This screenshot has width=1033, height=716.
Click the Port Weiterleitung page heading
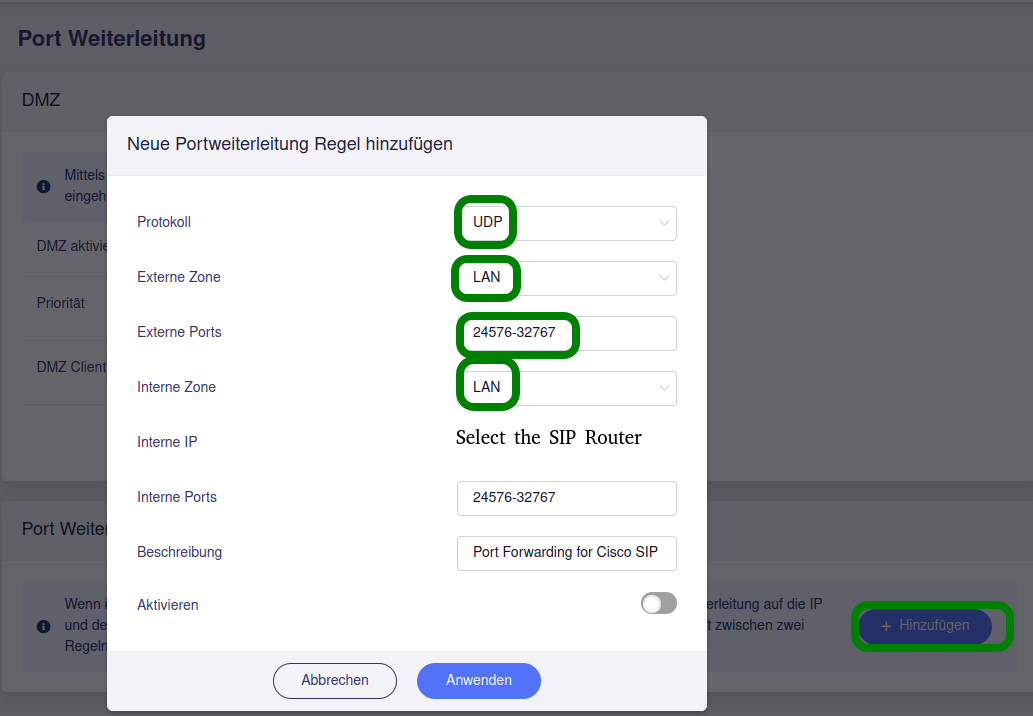pyautogui.click(x=112, y=39)
